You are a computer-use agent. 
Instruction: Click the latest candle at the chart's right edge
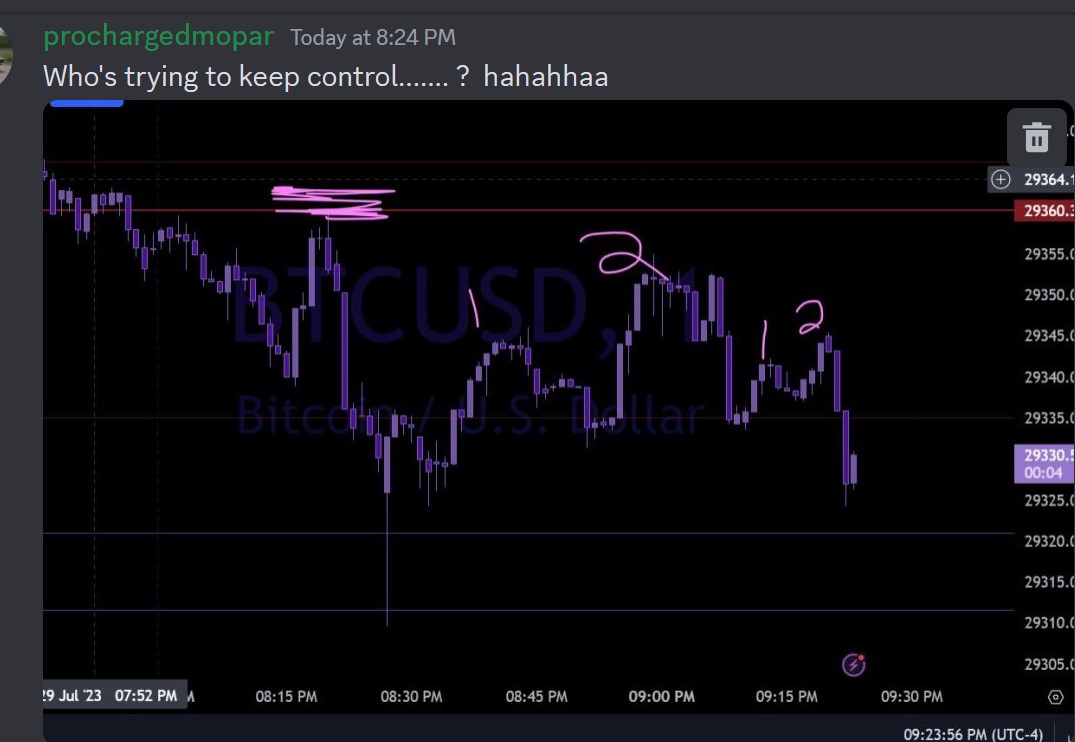[854, 470]
